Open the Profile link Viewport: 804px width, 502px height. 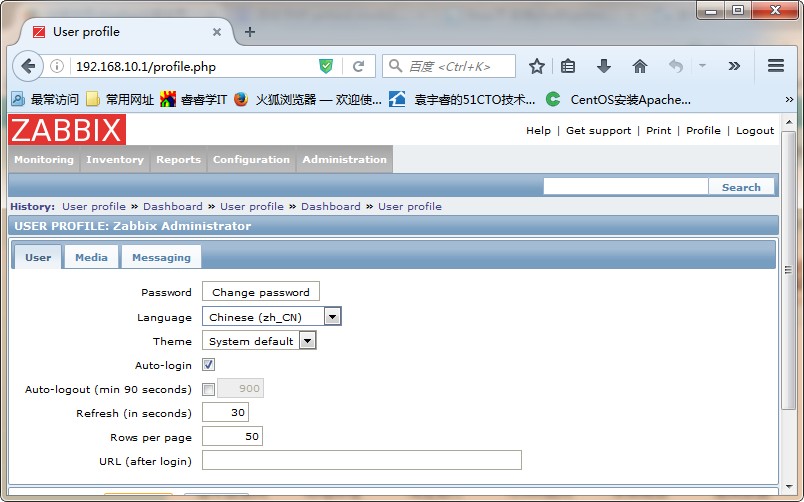pos(703,130)
